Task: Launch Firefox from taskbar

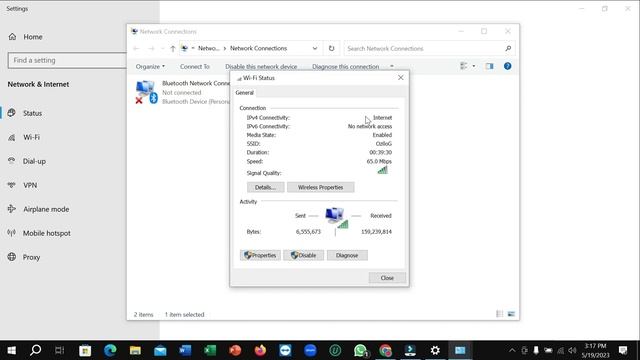Action: [260, 350]
